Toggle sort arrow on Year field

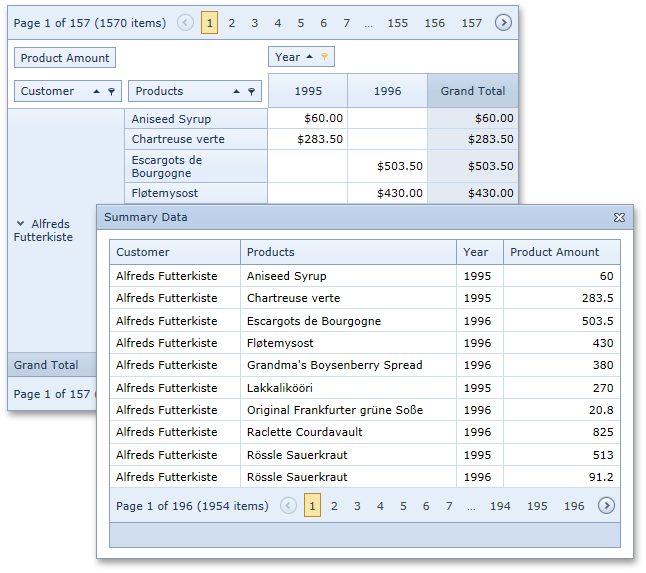click(309, 57)
